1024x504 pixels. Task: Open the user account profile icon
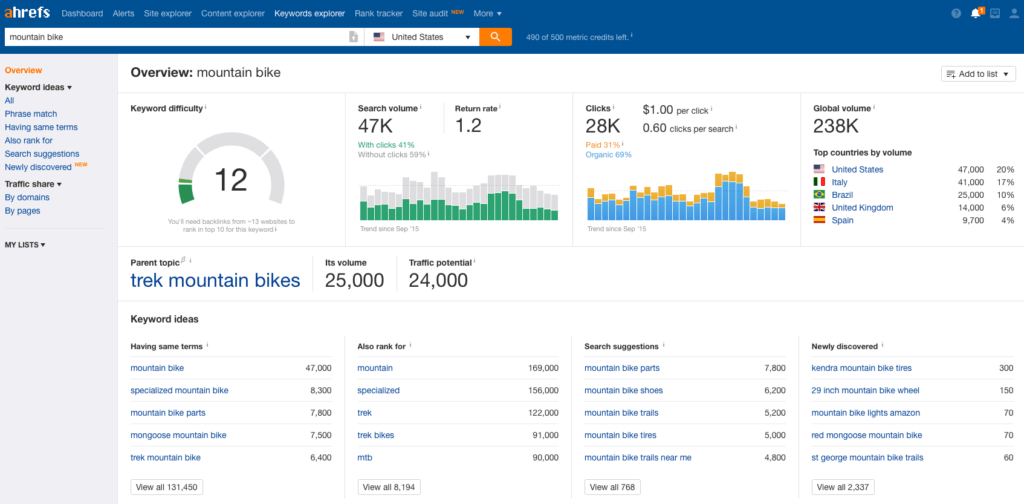click(1014, 13)
